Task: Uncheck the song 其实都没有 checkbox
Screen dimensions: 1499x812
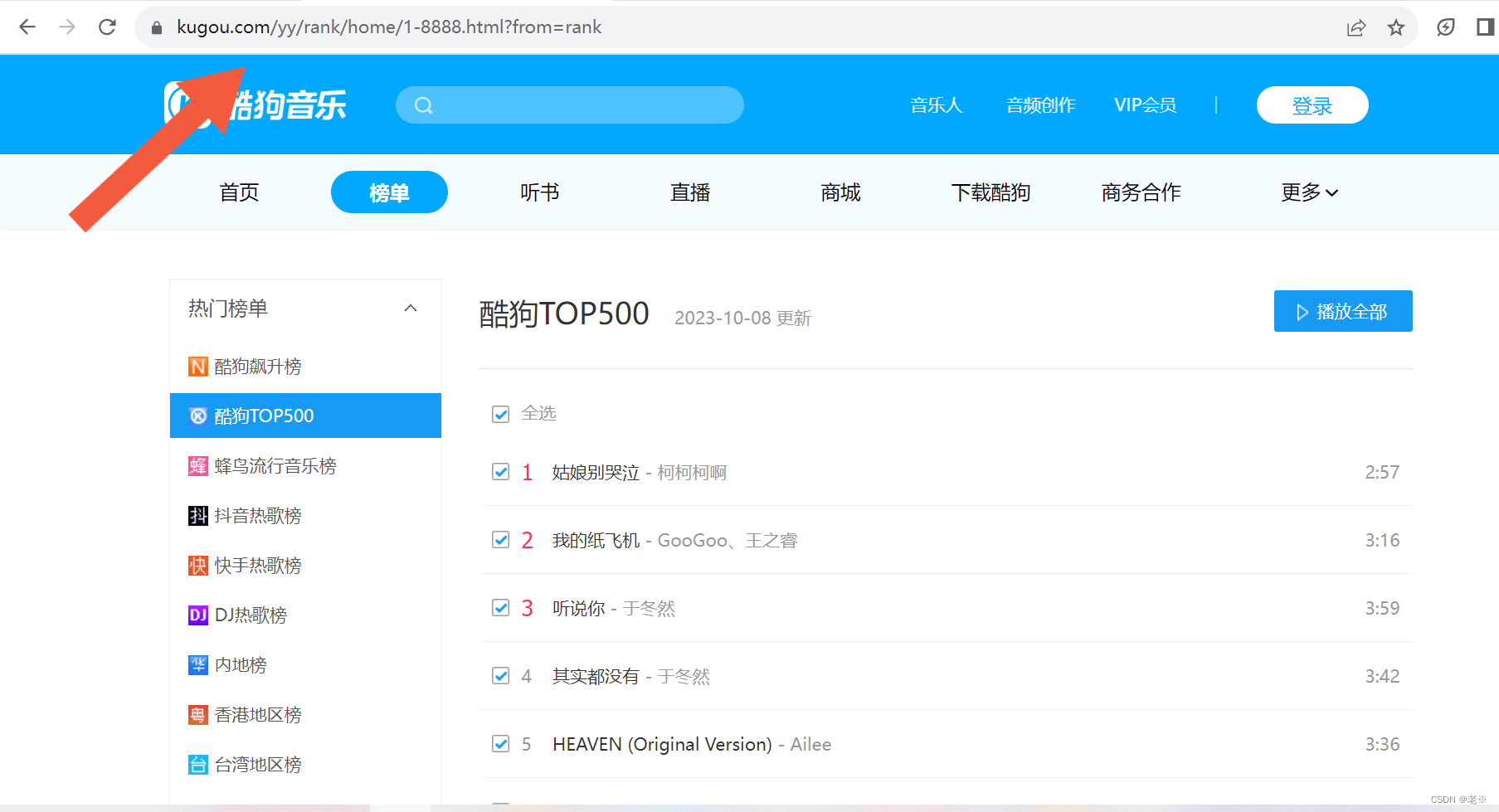Action: 500,676
